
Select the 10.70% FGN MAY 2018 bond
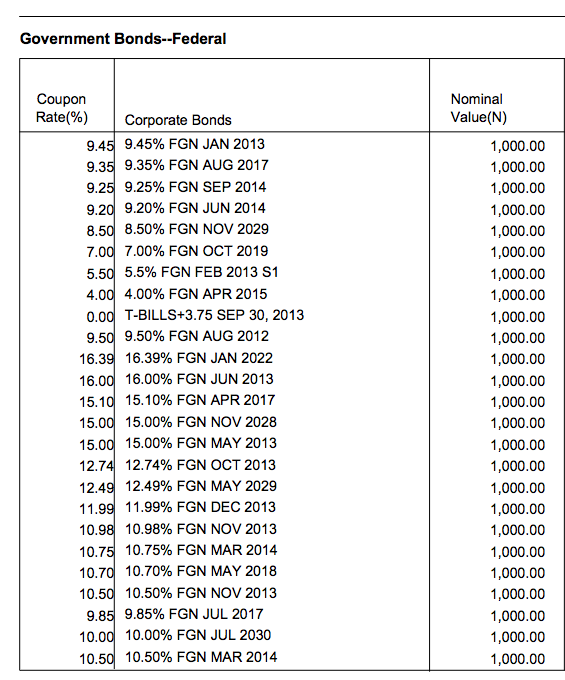click(201, 571)
